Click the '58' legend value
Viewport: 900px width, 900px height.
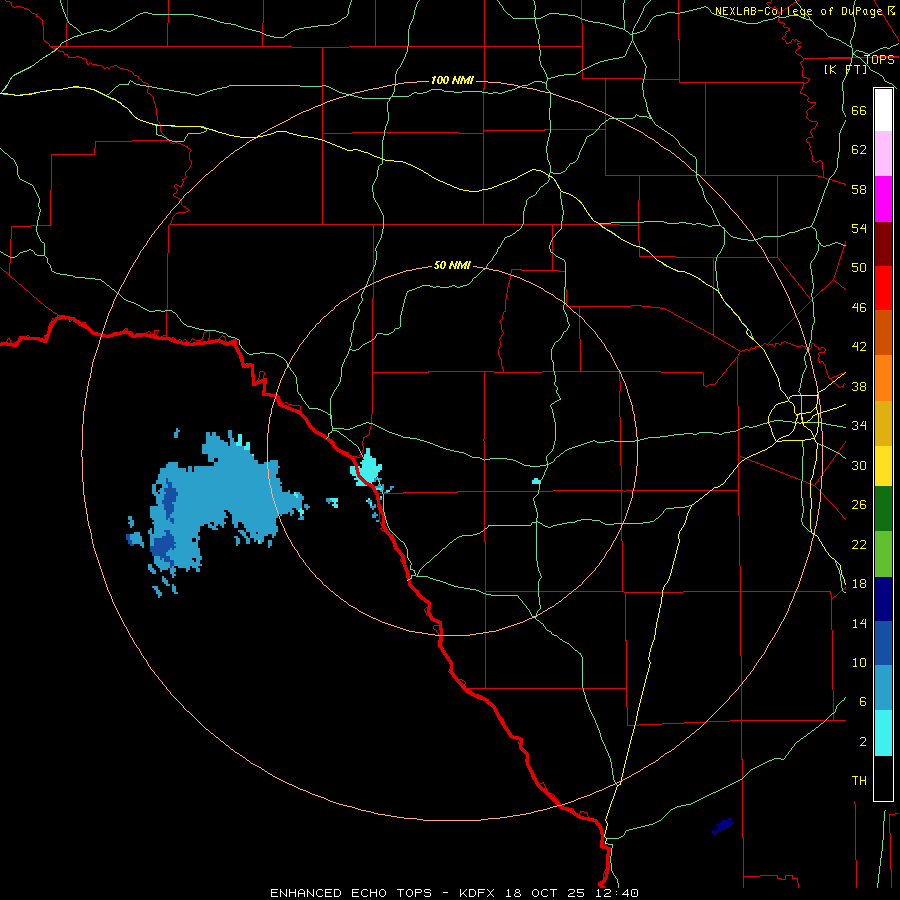[x=859, y=189]
